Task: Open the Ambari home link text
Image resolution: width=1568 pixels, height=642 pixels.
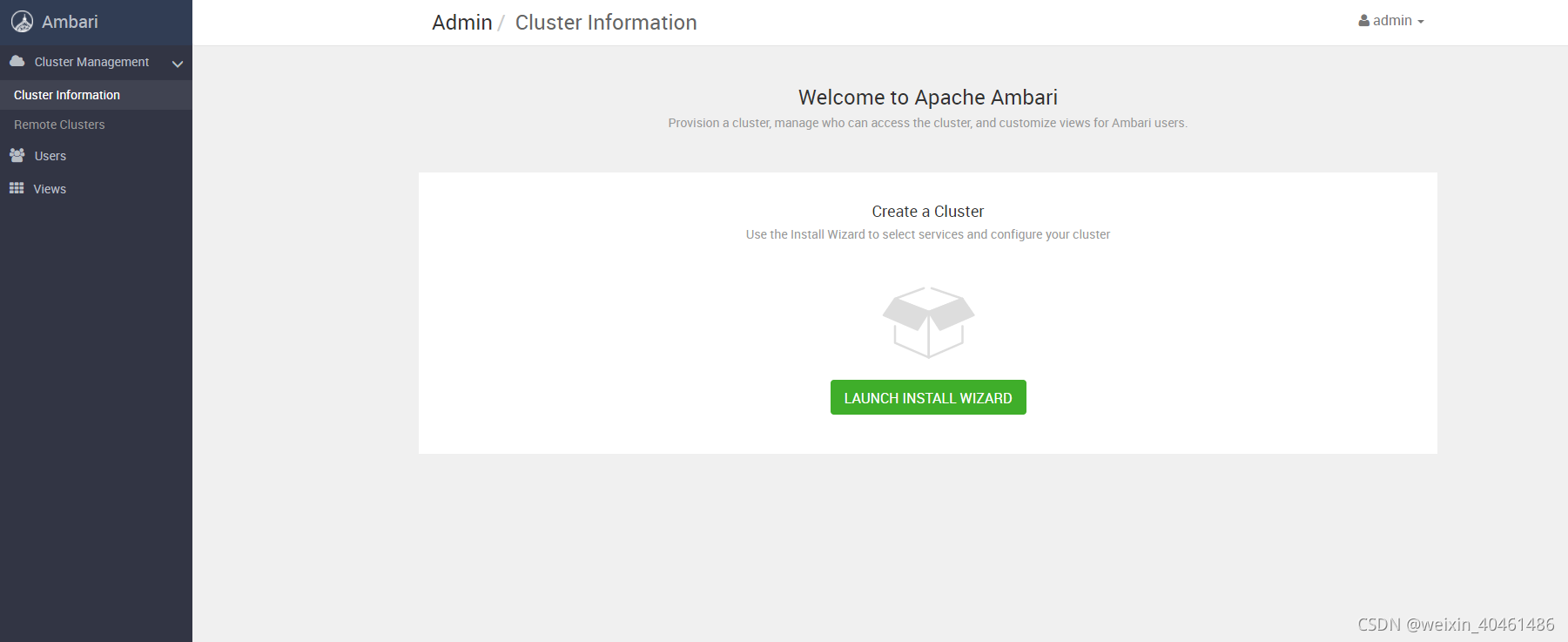Action: 70,22
